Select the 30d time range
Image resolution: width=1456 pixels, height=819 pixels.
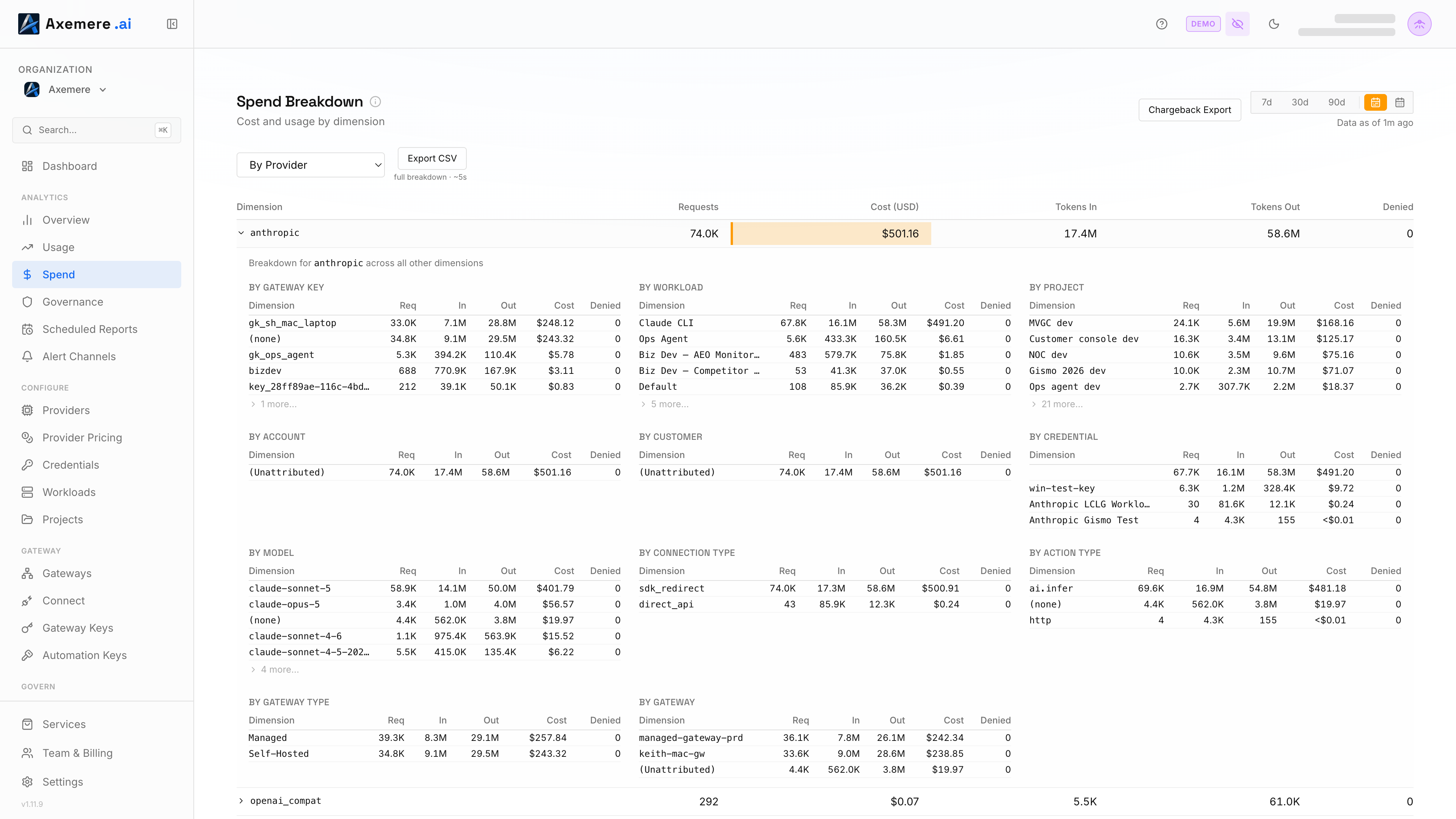(x=1299, y=102)
